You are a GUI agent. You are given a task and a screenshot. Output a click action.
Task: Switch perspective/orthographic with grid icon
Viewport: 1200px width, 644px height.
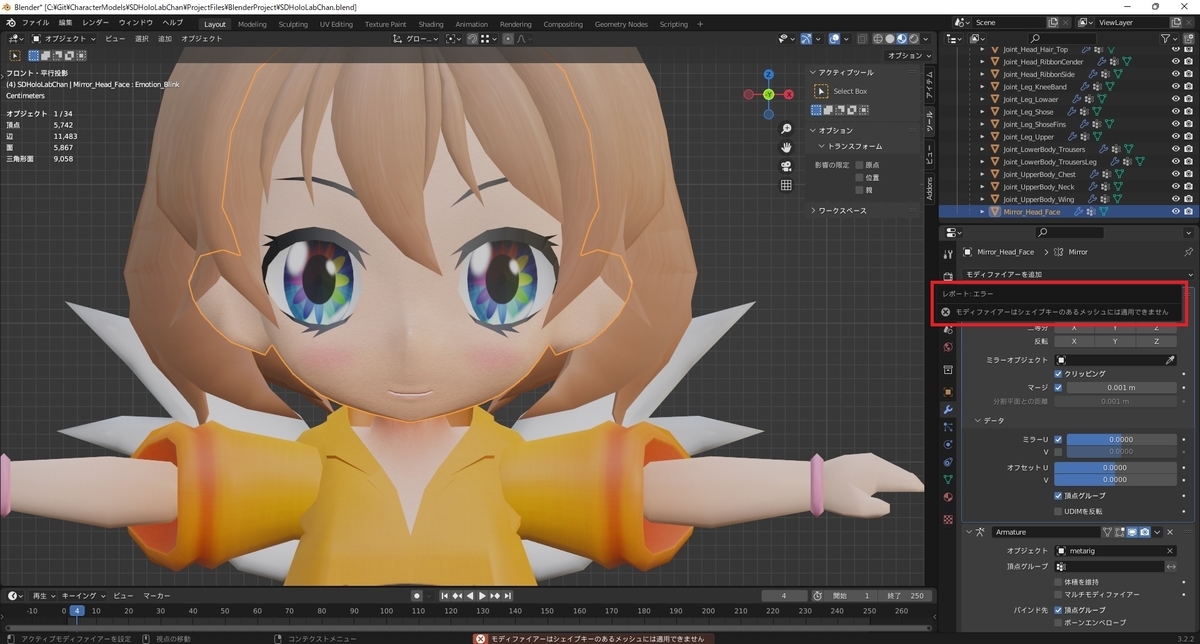click(787, 185)
